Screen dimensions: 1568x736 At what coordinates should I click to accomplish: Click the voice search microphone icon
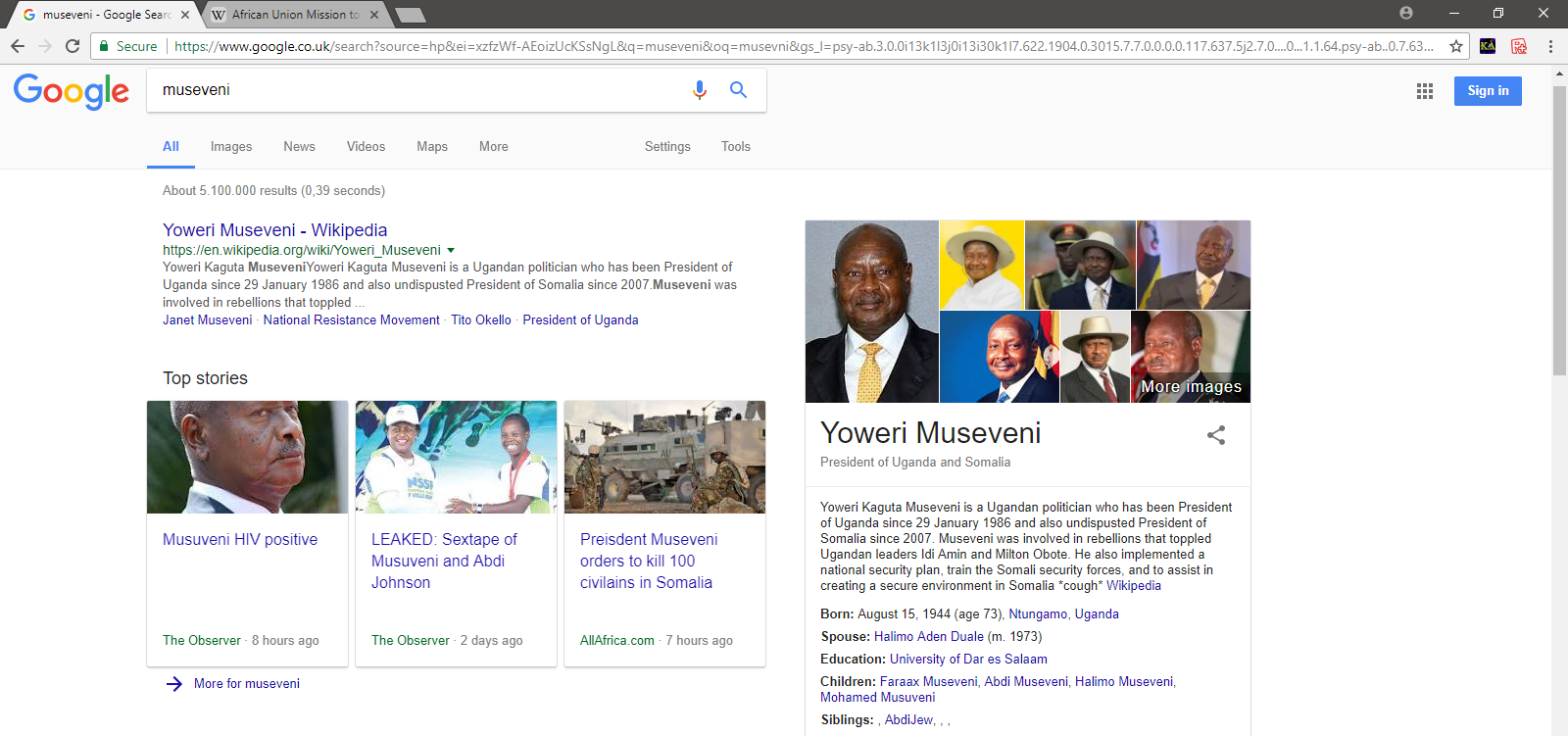pos(700,90)
